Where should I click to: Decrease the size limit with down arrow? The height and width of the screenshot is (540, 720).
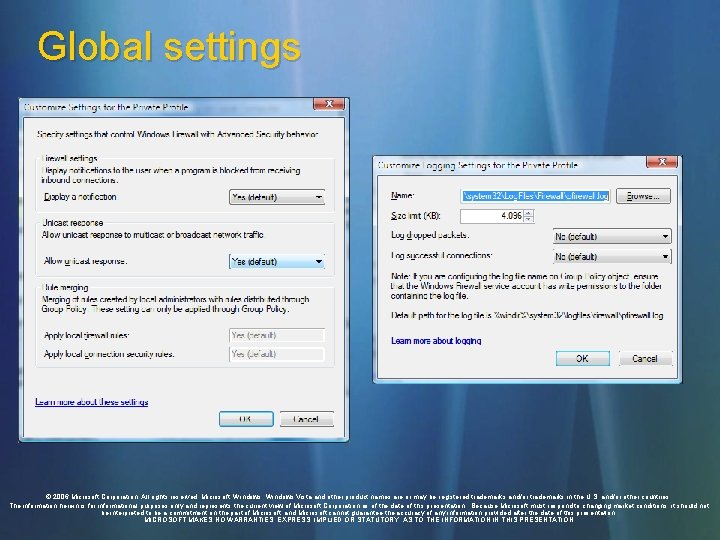(x=529, y=219)
